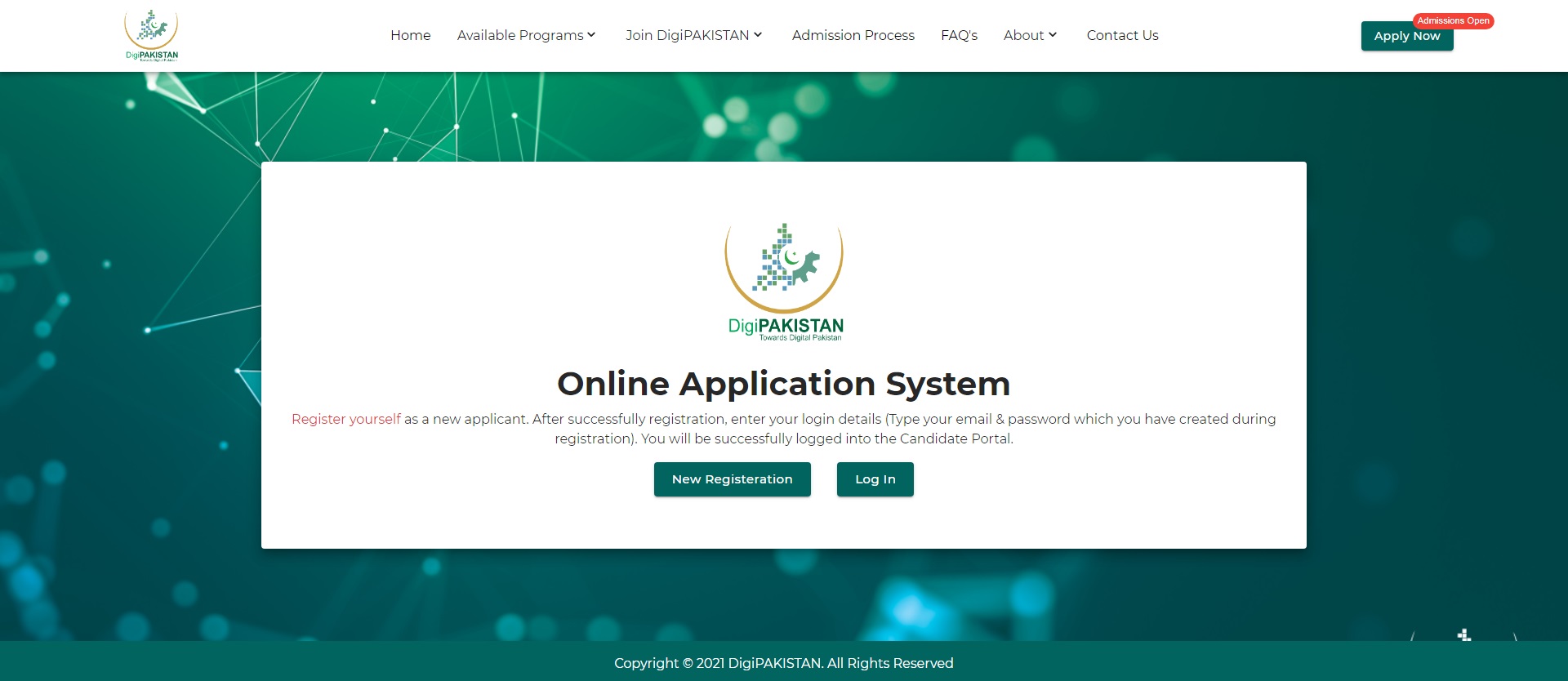Click the Copyright 2021 DigiPAKISTAN footer text
The height and width of the screenshot is (681, 1568).
[784, 663]
